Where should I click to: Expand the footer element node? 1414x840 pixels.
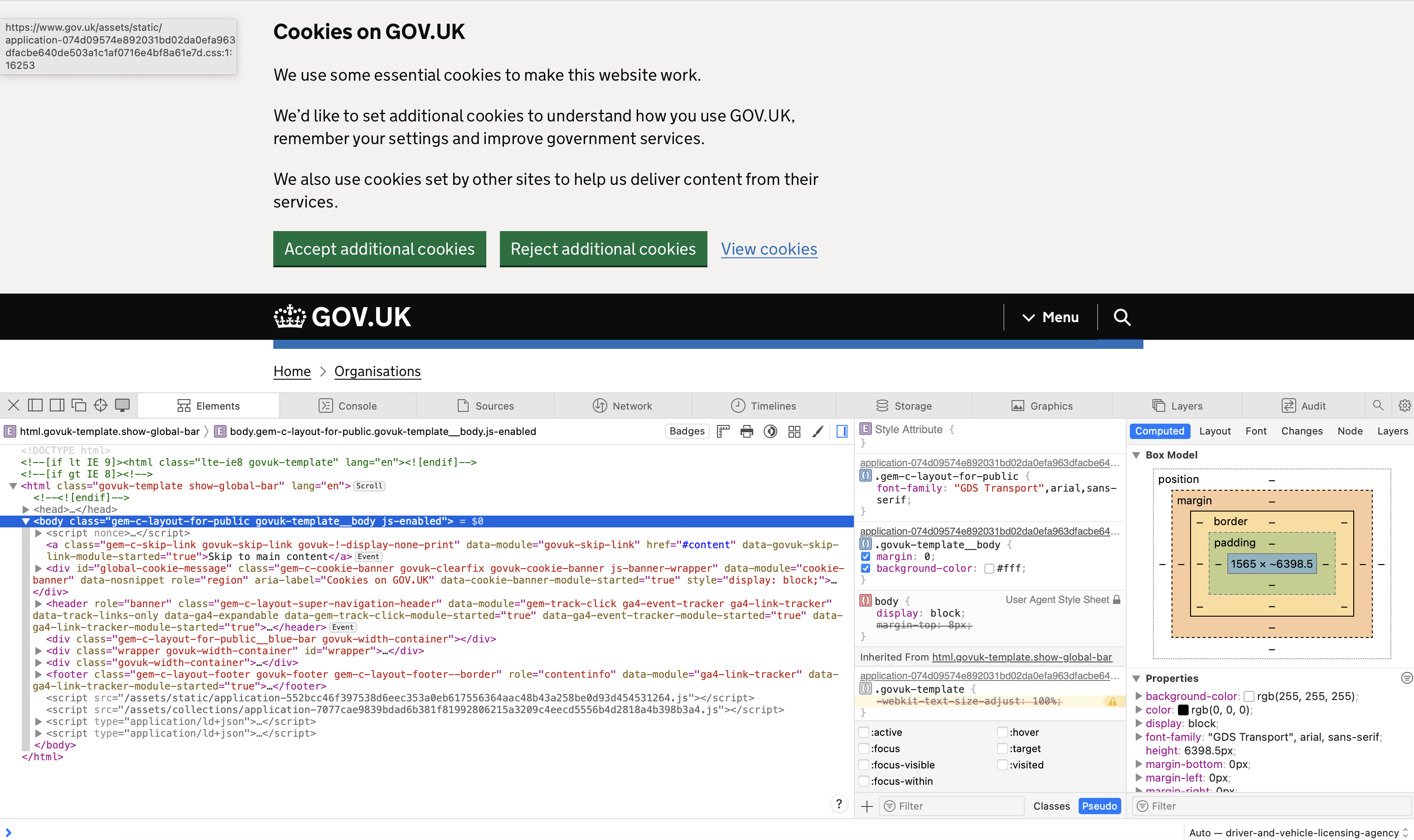tap(39, 674)
